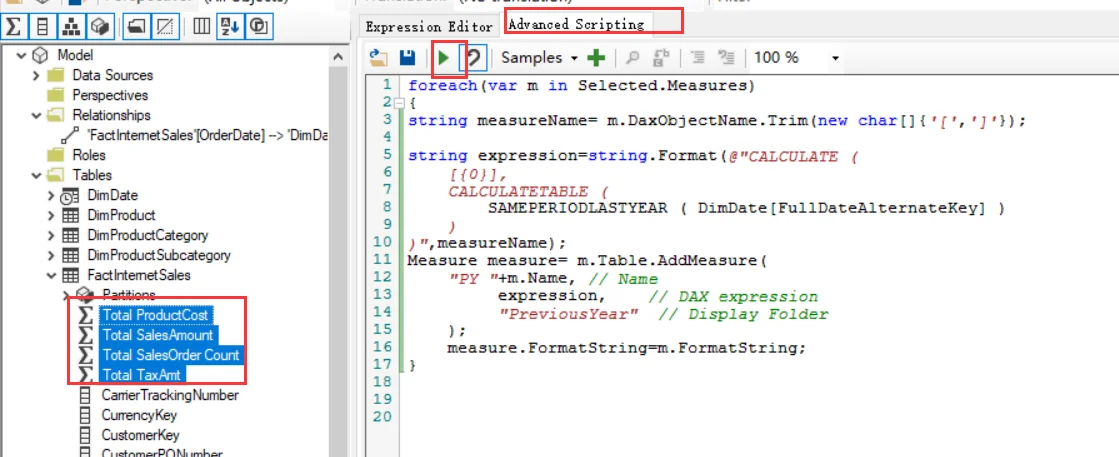This screenshot has width=1119, height=457.
Task: Collapse the Relationships folder
Action: click(36, 115)
